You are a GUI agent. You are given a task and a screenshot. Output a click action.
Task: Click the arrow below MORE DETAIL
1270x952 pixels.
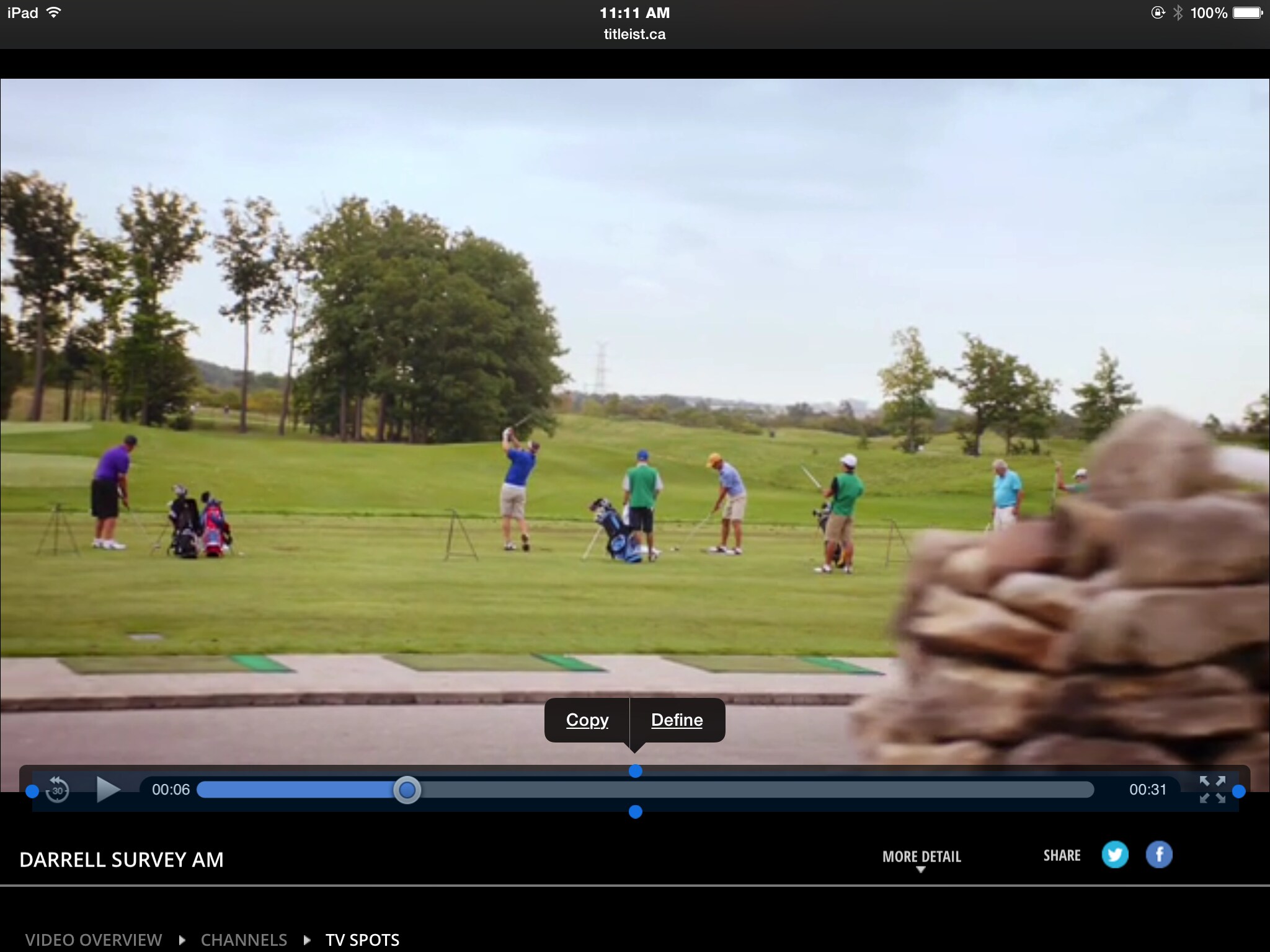pos(921,870)
